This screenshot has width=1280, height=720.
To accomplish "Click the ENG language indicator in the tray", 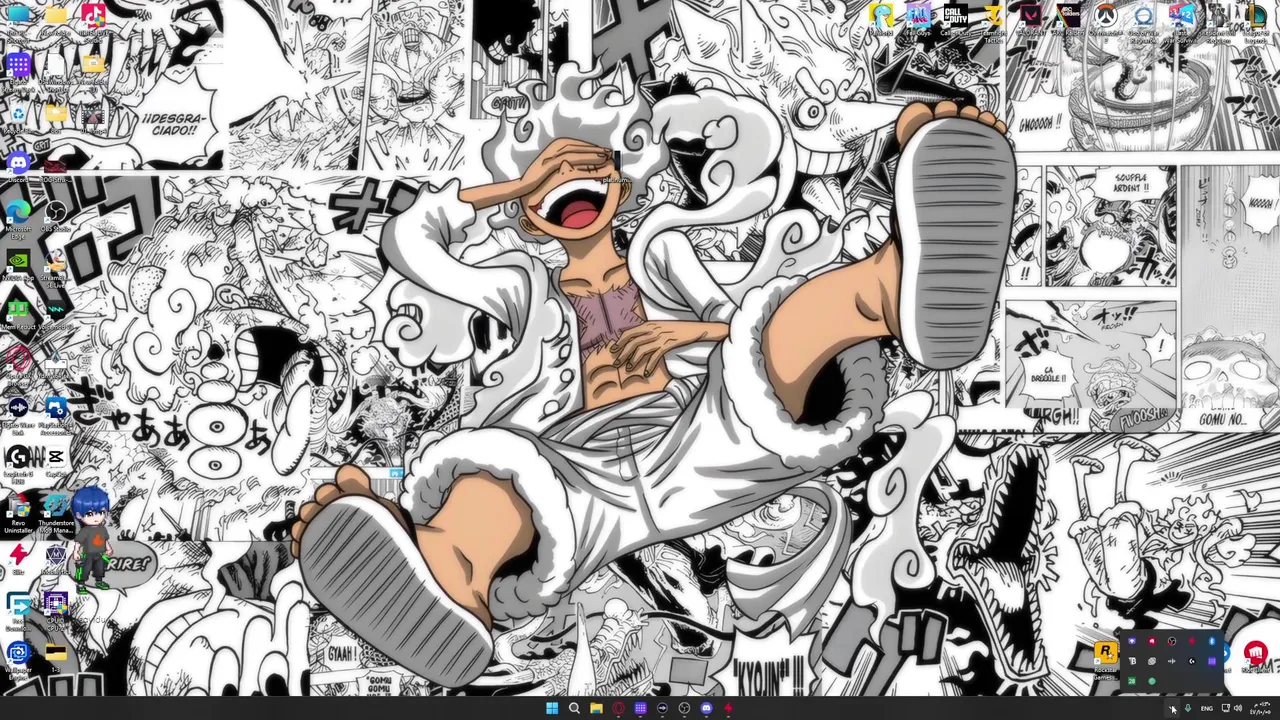I will click(1207, 708).
